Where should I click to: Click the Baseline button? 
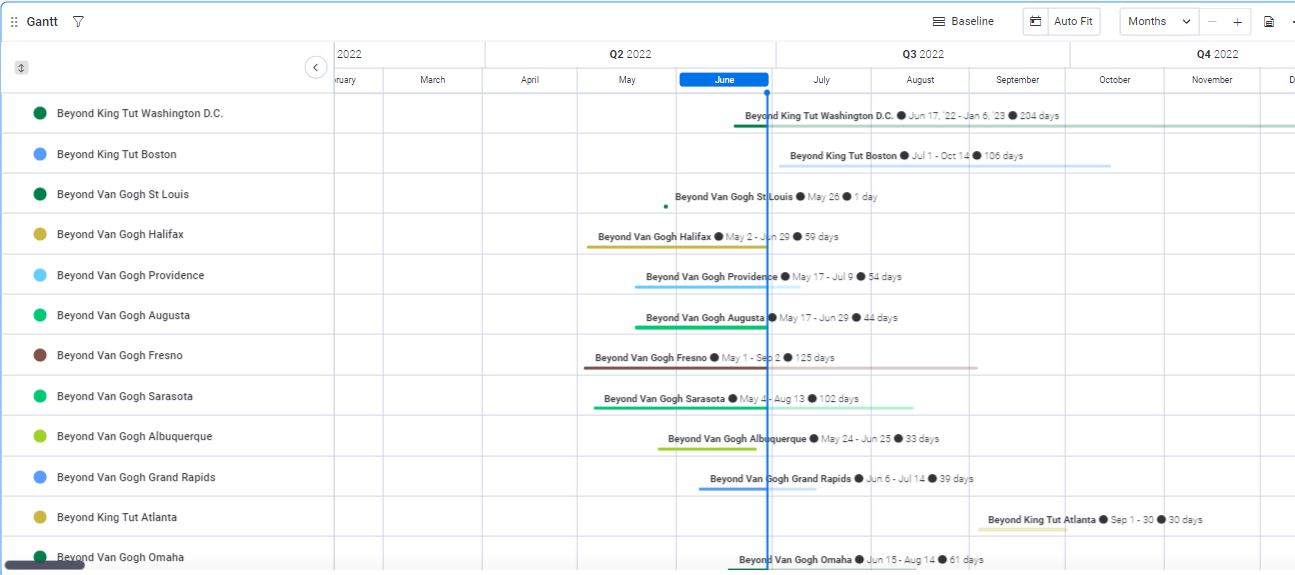coord(963,21)
